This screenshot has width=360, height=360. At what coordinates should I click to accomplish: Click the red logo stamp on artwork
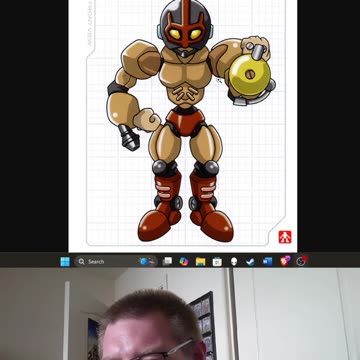click(285, 237)
